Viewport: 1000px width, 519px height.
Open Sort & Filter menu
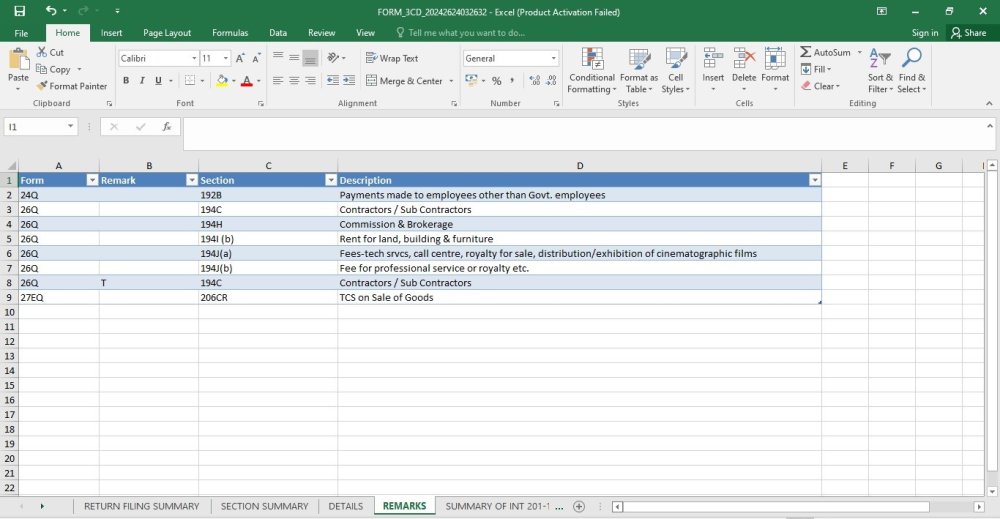click(880, 70)
